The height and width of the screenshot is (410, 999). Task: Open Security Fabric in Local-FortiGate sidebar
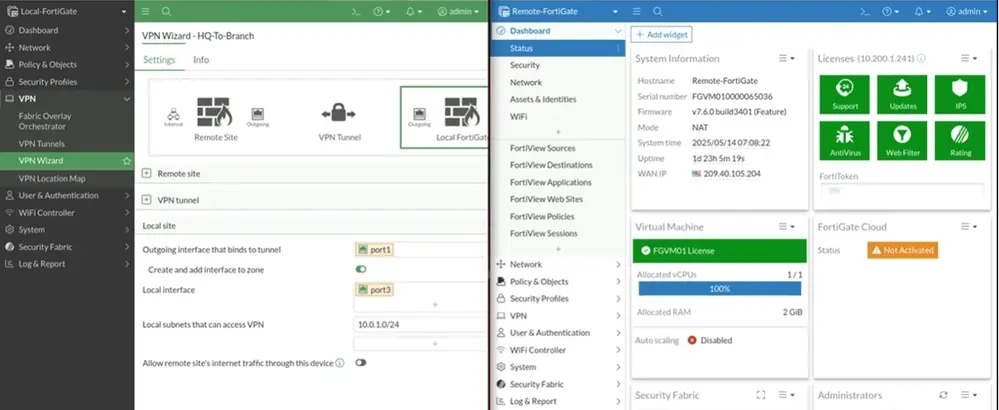[x=67, y=247]
